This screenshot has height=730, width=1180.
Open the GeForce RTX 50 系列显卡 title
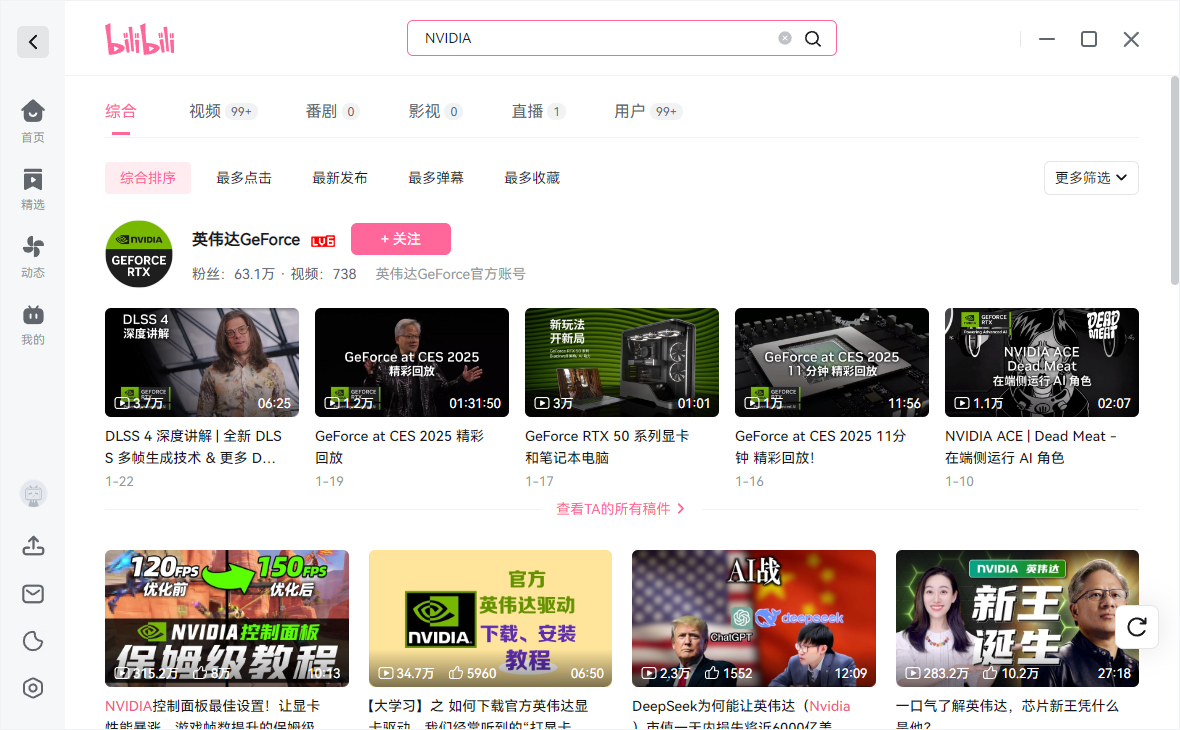point(607,446)
